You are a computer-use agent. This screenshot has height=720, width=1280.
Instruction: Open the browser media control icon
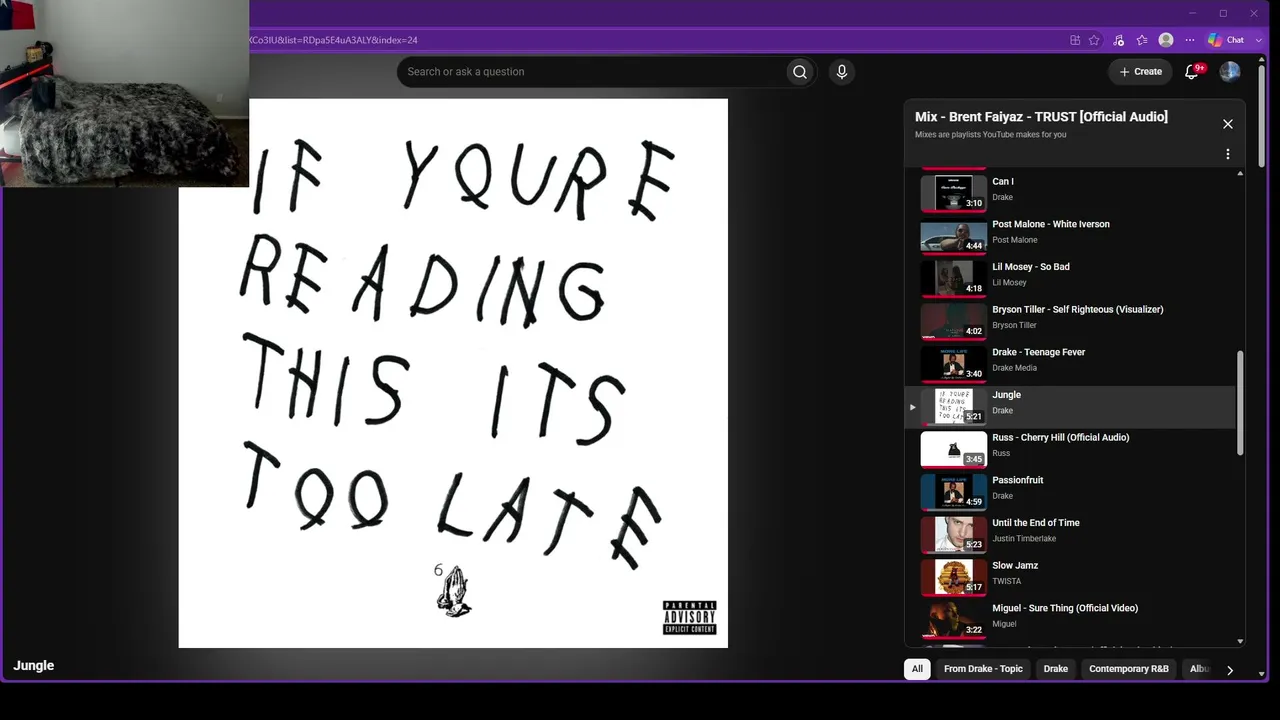coord(1118,40)
